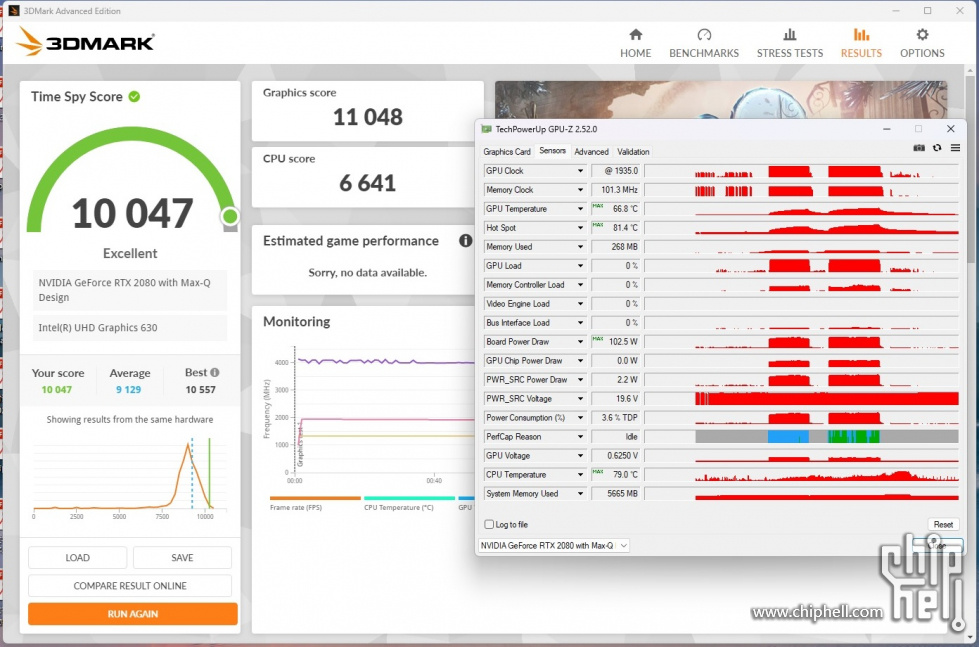Click the NVIDIA GeForce RTX 2080 Max-Q label

[129, 290]
